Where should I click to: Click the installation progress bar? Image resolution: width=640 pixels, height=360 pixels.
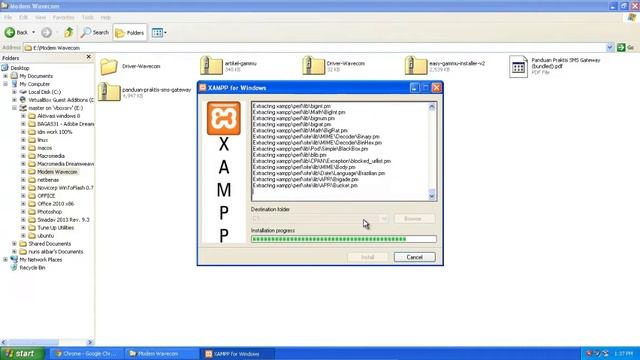point(344,239)
